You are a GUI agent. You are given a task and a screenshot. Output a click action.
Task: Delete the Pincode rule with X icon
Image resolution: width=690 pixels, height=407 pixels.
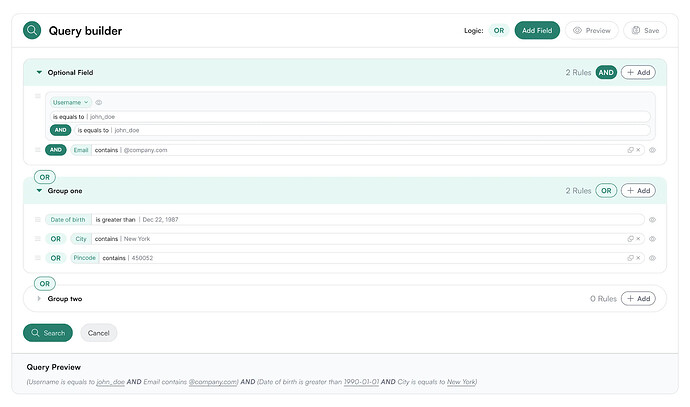pos(638,258)
